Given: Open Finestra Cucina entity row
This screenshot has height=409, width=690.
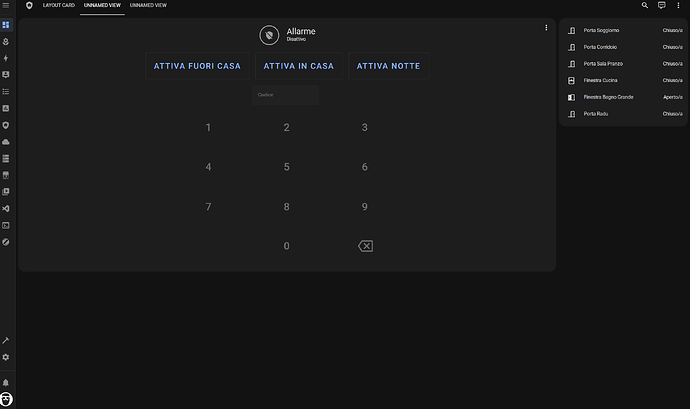Looking at the screenshot, I should click(624, 81).
